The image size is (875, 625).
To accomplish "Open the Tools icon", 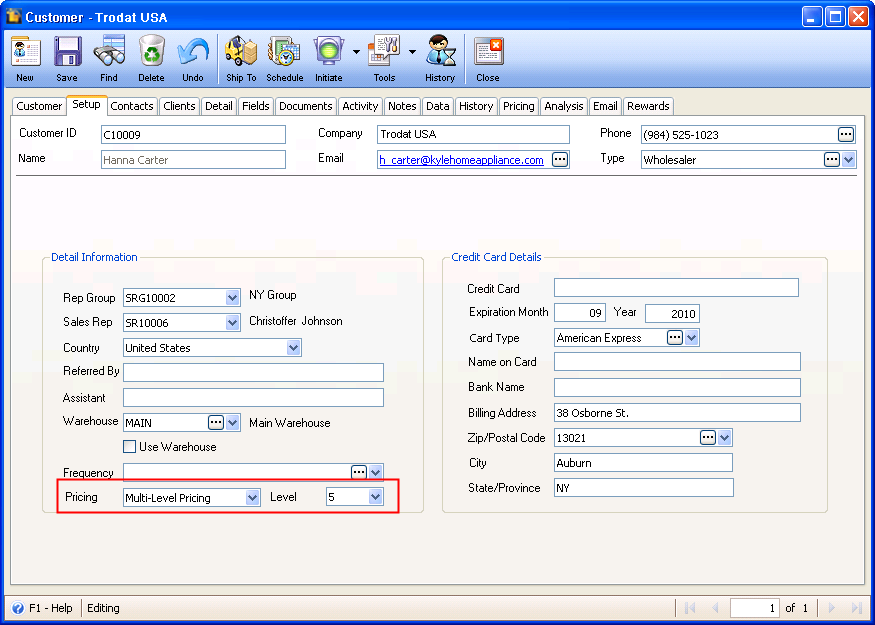I will (x=384, y=52).
